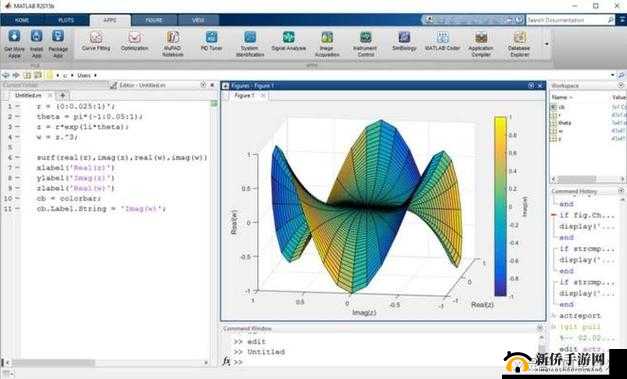Open the PID Tuner app
Image resolution: width=627 pixels, height=379 pixels.
[x=212, y=42]
